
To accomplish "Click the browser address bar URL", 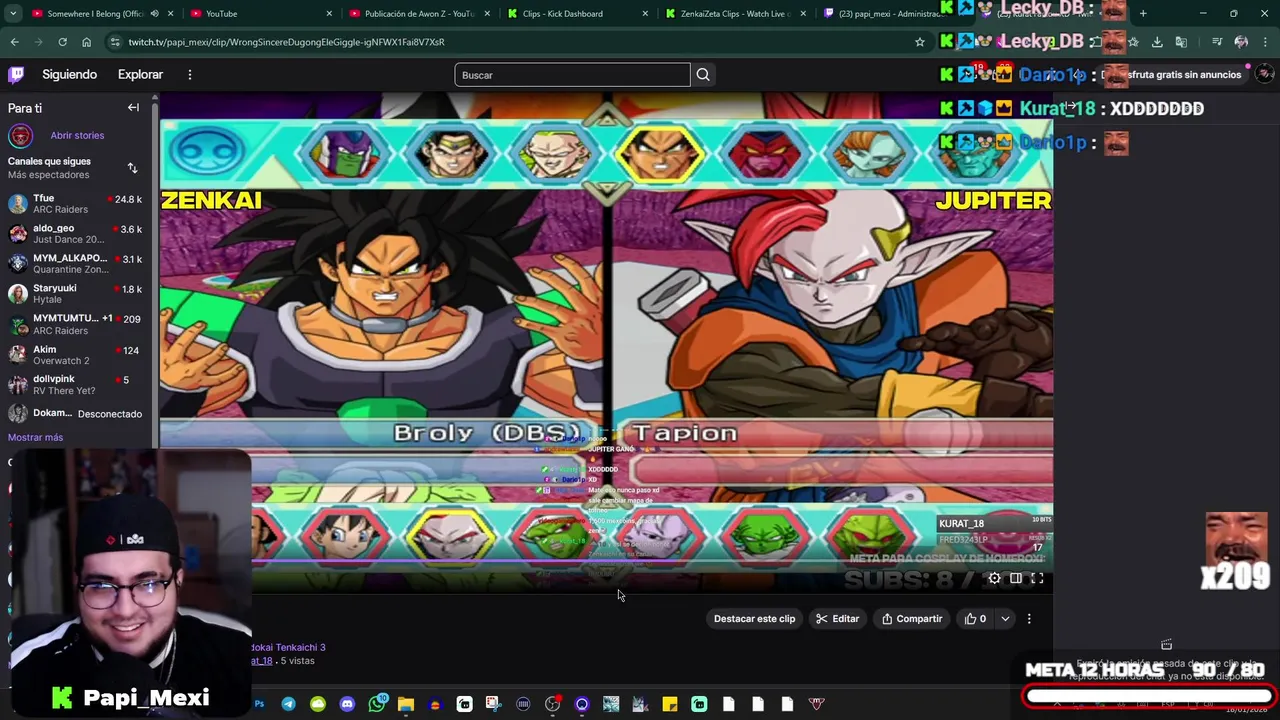I will 286,42.
